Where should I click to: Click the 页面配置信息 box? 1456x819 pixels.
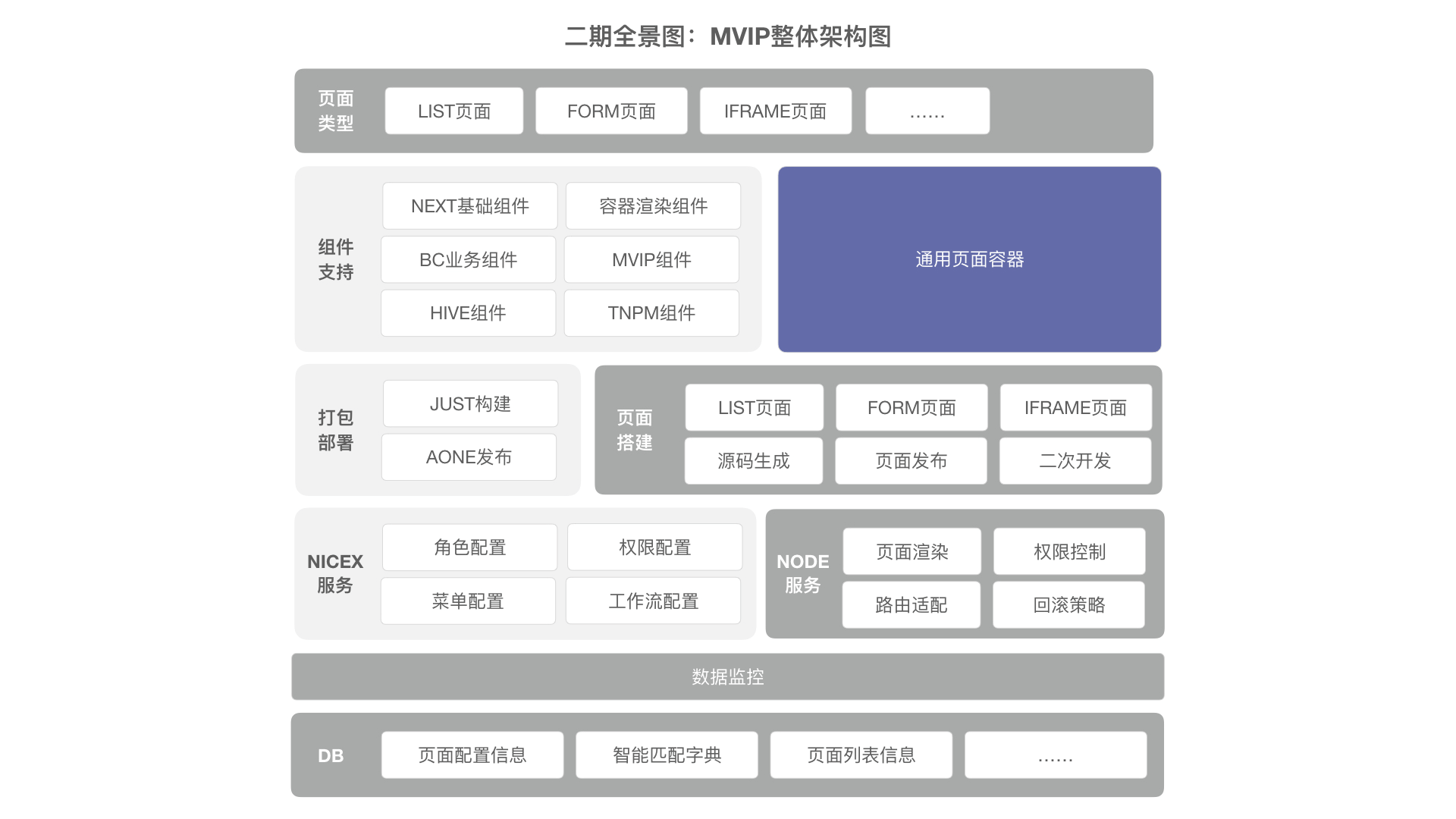point(472,755)
